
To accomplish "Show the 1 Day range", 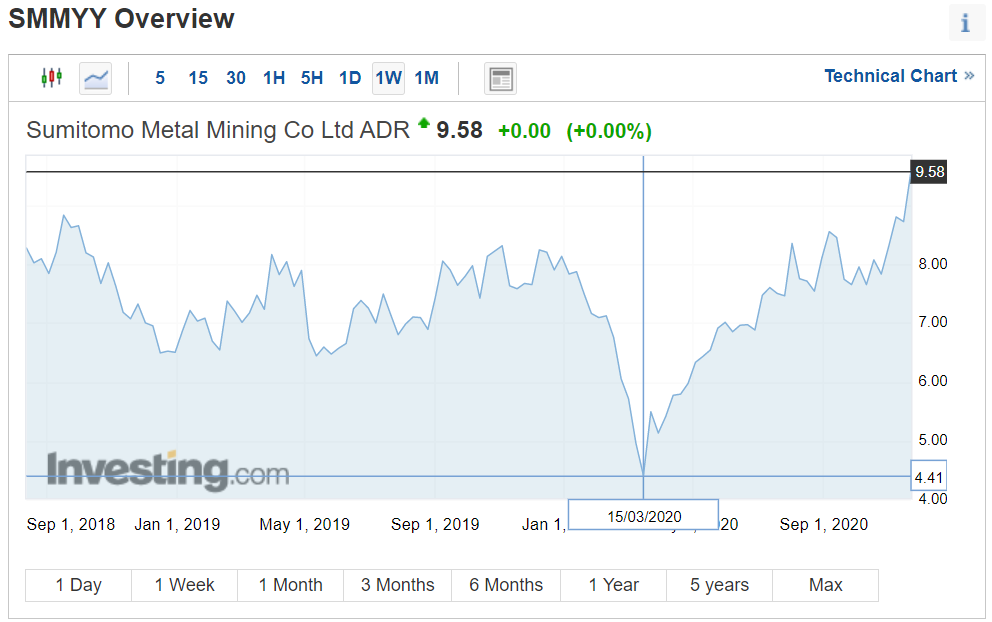I will [x=78, y=585].
